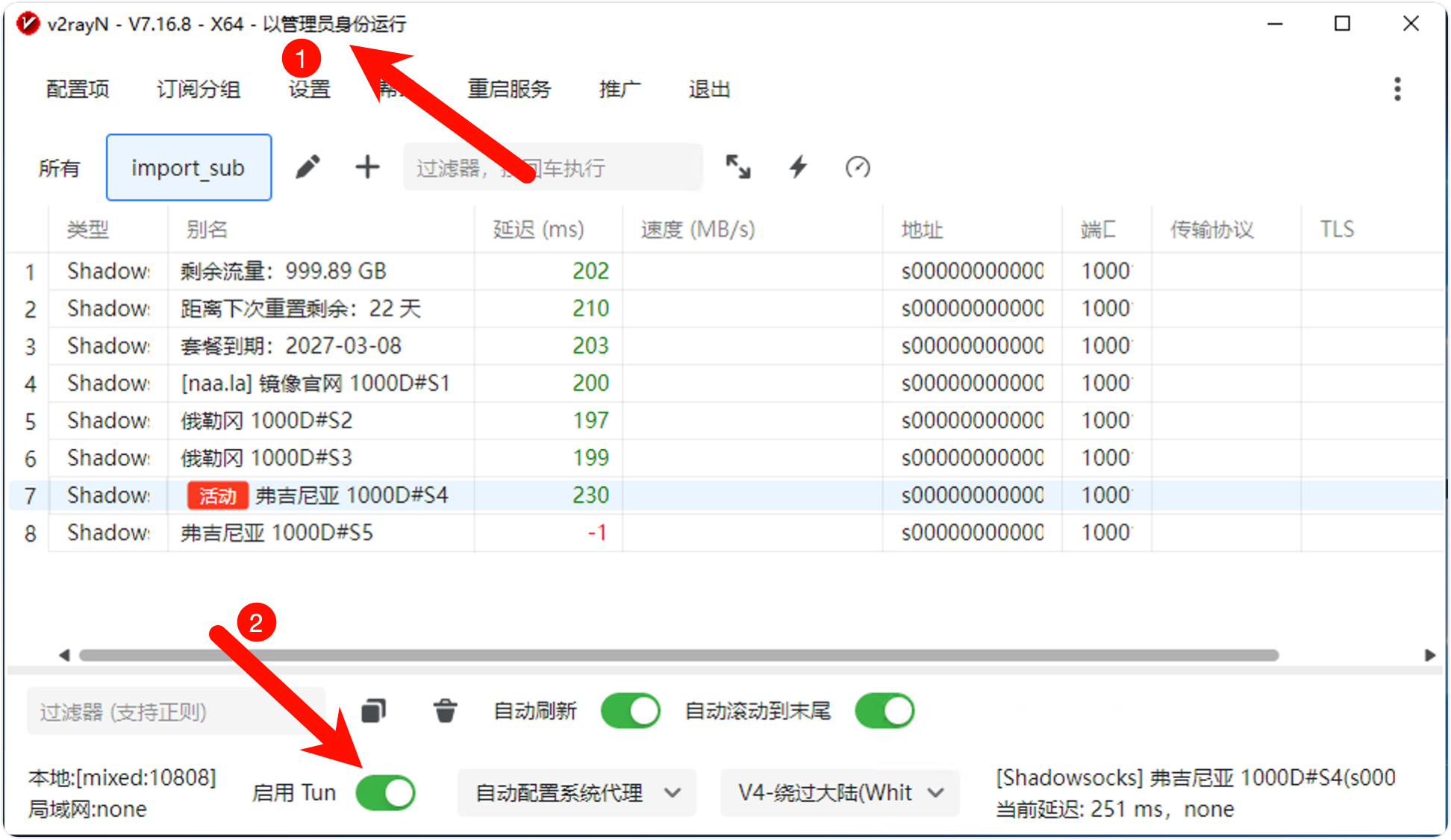Click the expand arrows icon above the server list
1451x840 pixels.
click(738, 167)
